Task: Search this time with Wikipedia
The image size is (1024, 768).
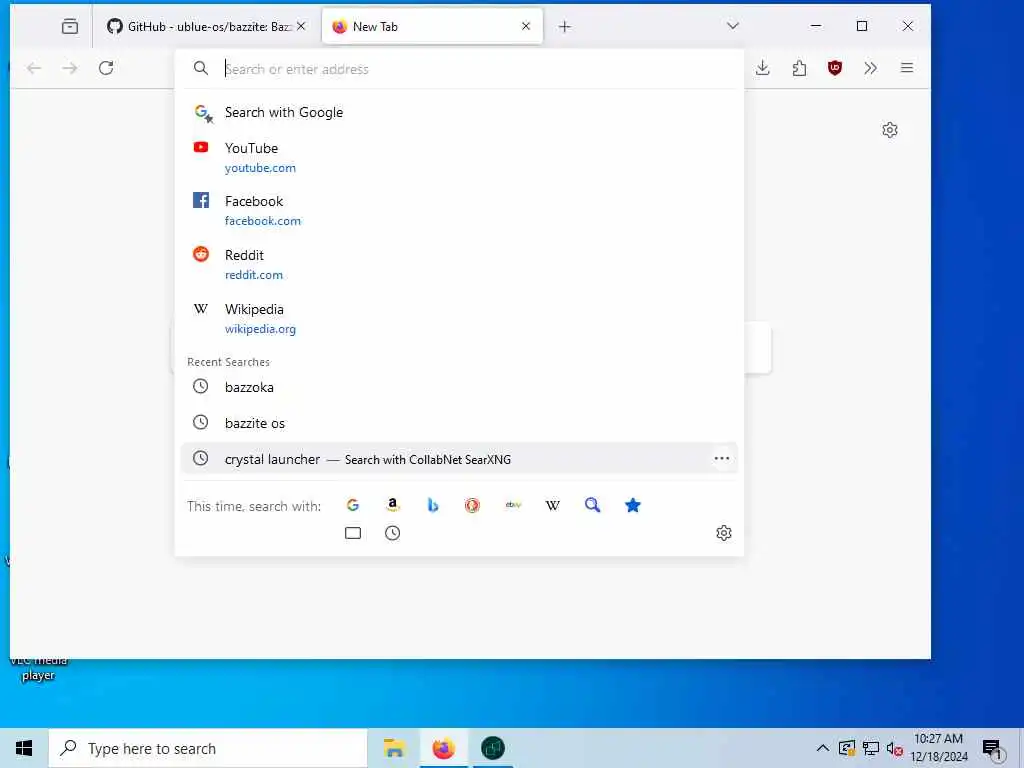Action: [552, 505]
